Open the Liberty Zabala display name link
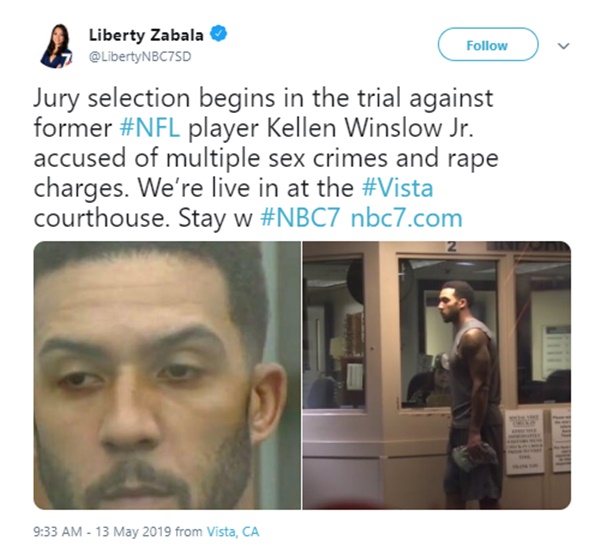Screen dimensions: 600x552 point(146,35)
